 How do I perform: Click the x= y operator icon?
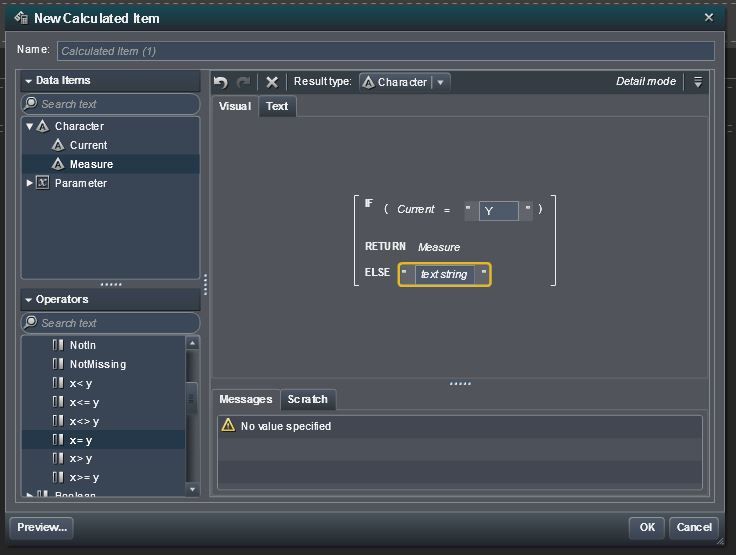(x=58, y=440)
